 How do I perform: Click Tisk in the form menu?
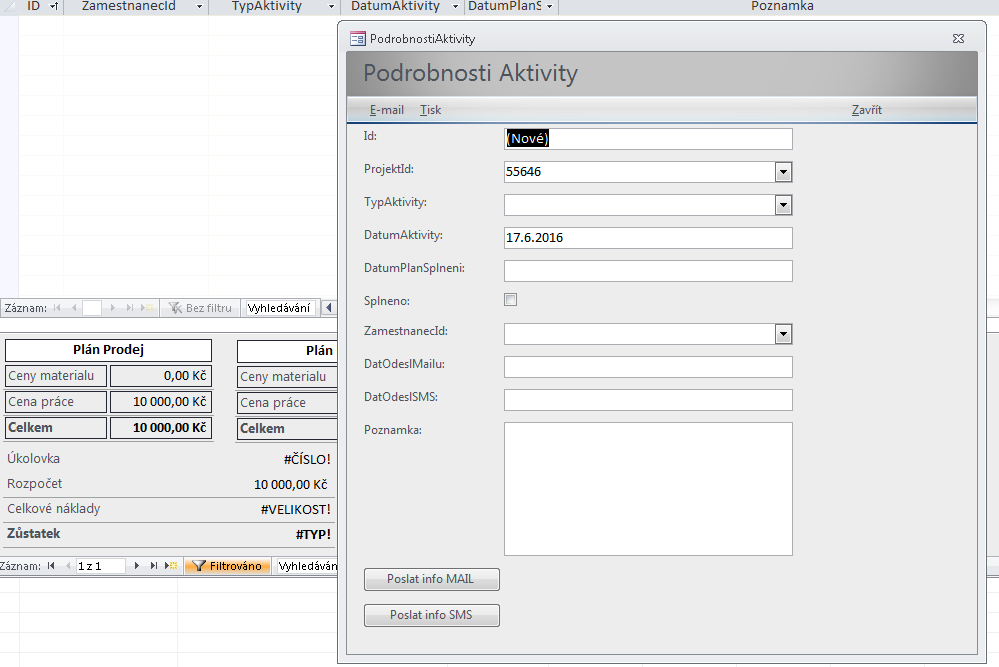click(430, 110)
